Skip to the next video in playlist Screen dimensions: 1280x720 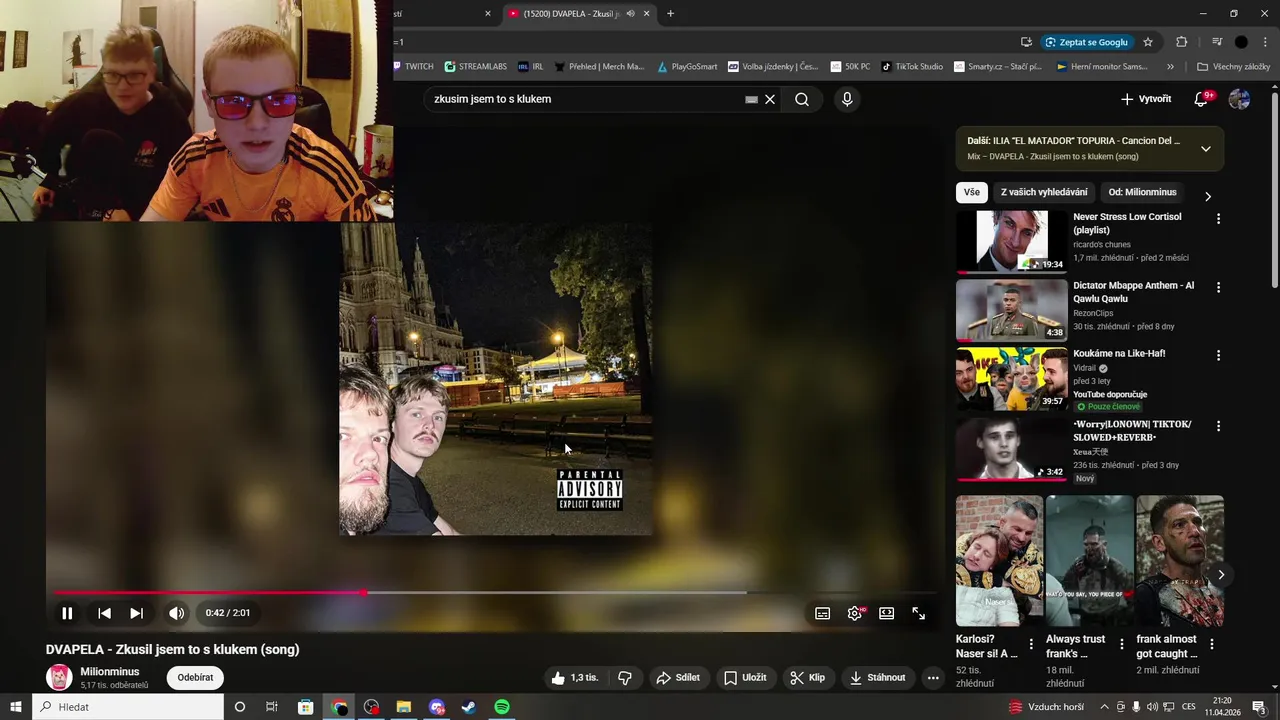pyautogui.click(x=137, y=613)
